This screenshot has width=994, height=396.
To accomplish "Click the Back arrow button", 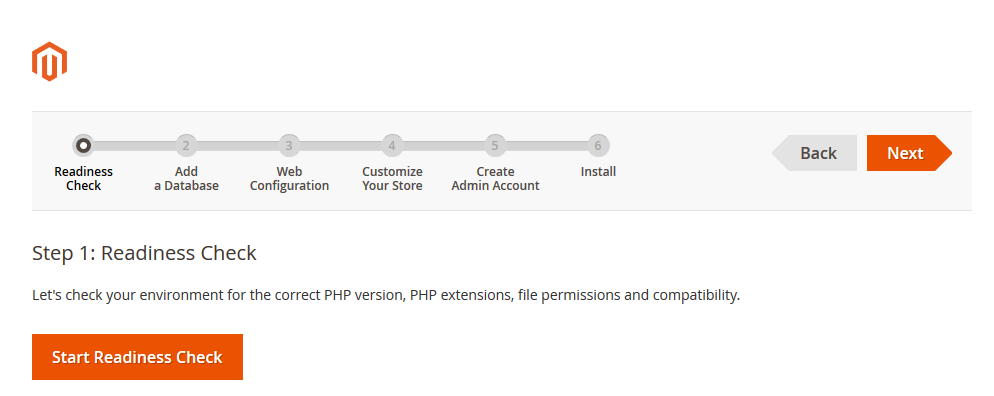I will pos(815,153).
